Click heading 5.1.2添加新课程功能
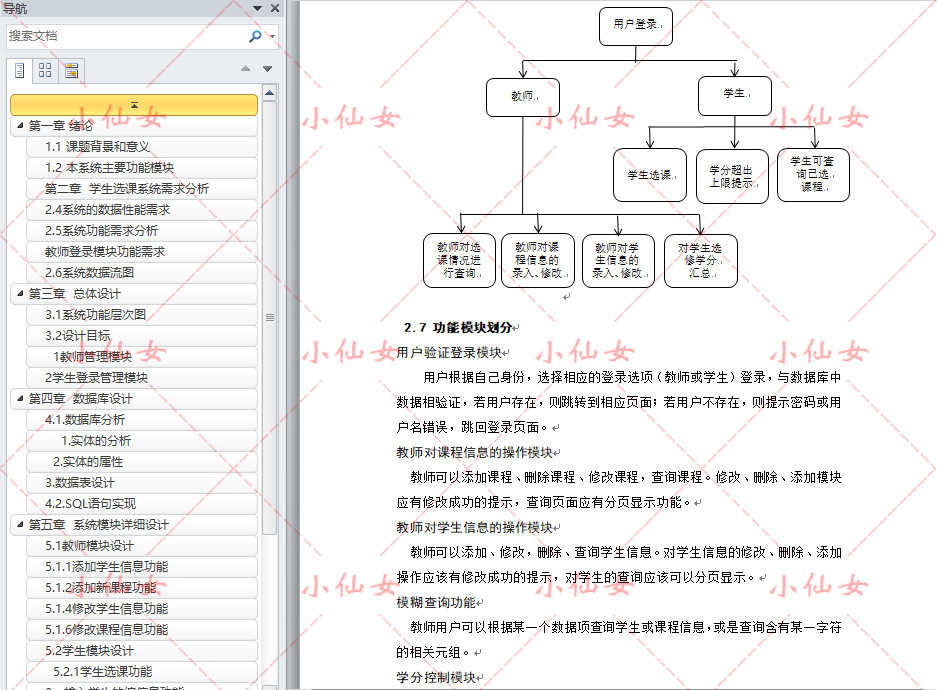 point(142,588)
